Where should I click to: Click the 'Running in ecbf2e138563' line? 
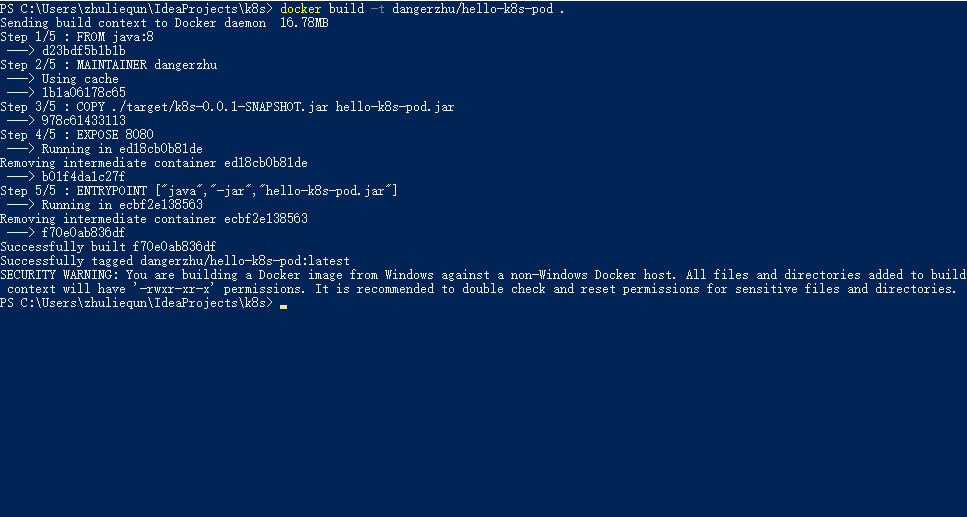pyautogui.click(x=122, y=205)
